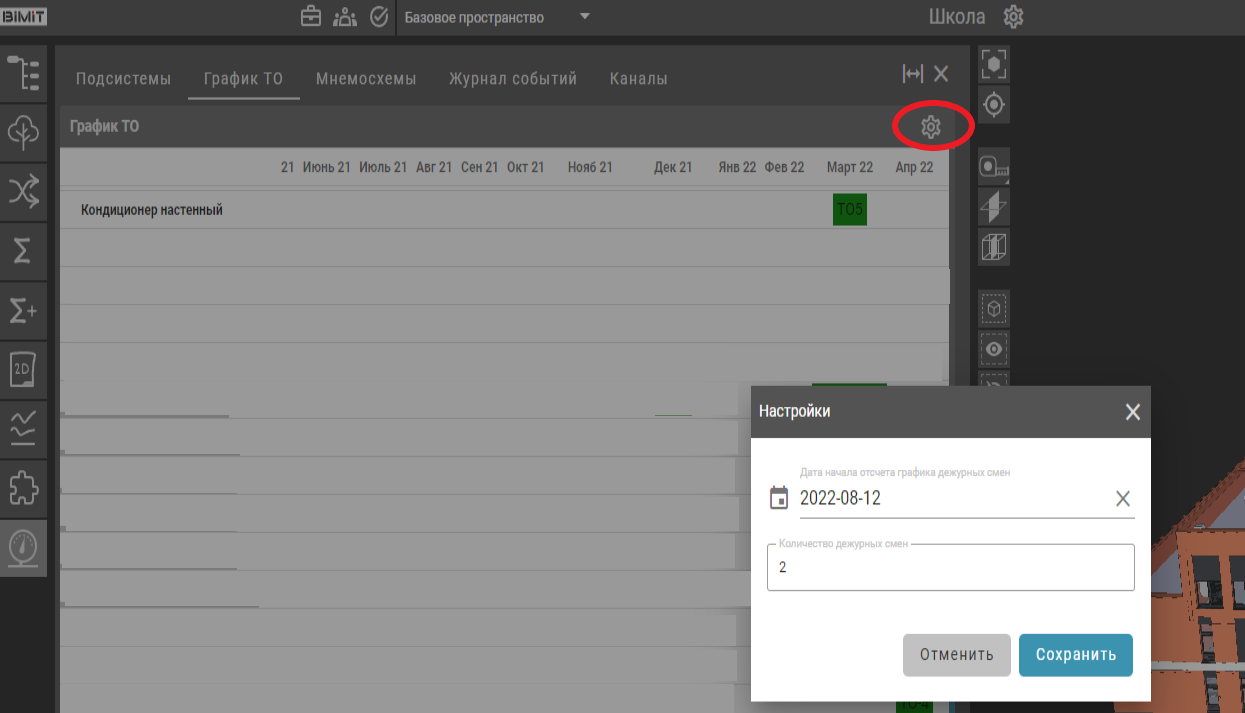Open the puzzle-piece plugins panel
1245x713 pixels.
click(x=23, y=488)
